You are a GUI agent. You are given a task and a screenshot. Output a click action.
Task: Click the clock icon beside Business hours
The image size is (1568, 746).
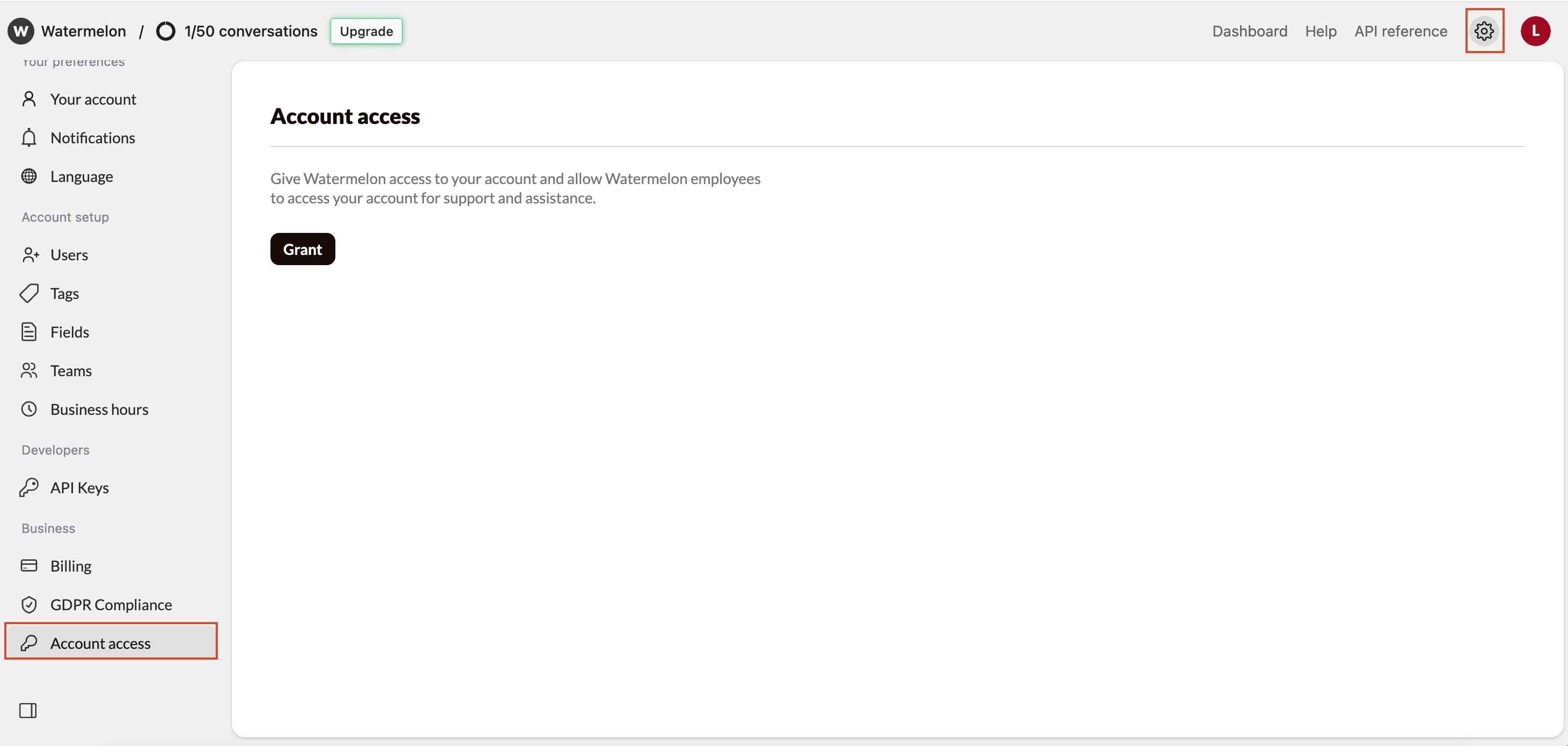(28, 408)
